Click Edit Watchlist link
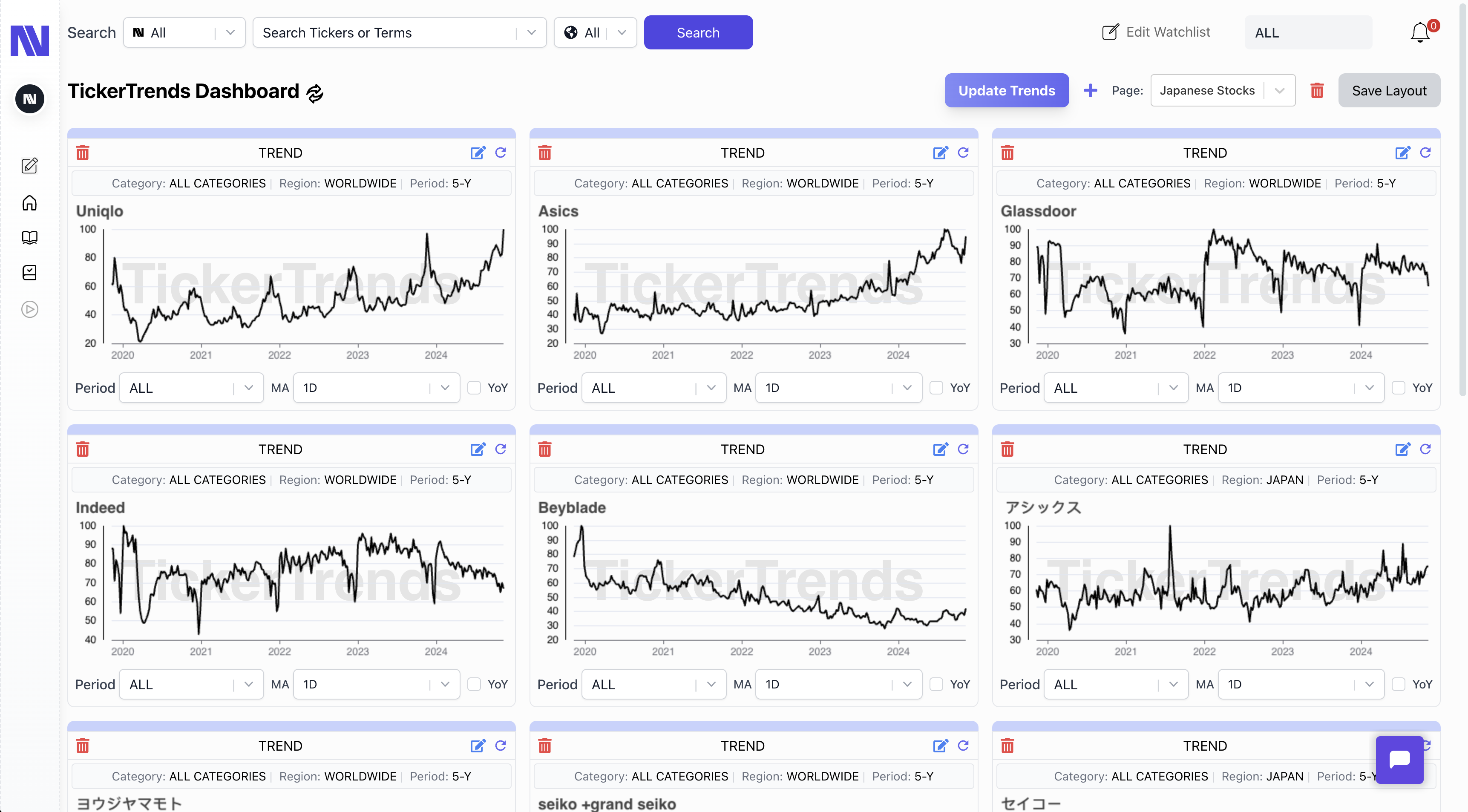The width and height of the screenshot is (1468, 812). click(x=1156, y=32)
